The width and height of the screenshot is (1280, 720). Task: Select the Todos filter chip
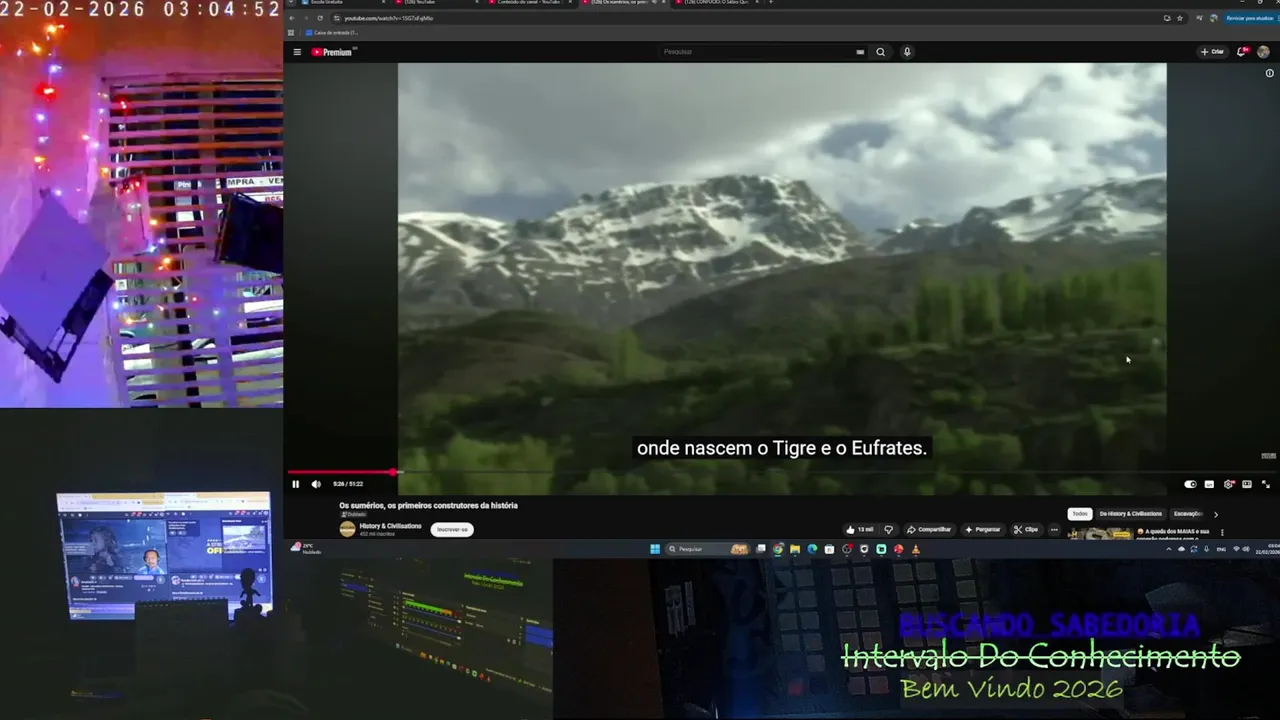pyautogui.click(x=1080, y=514)
